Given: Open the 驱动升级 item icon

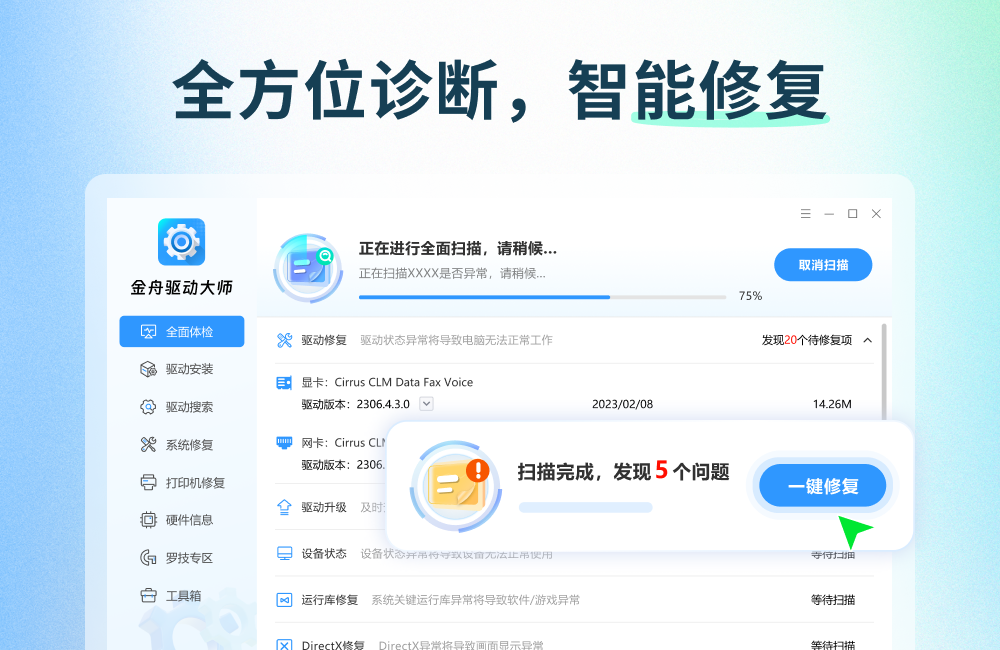Looking at the screenshot, I should coord(282,506).
